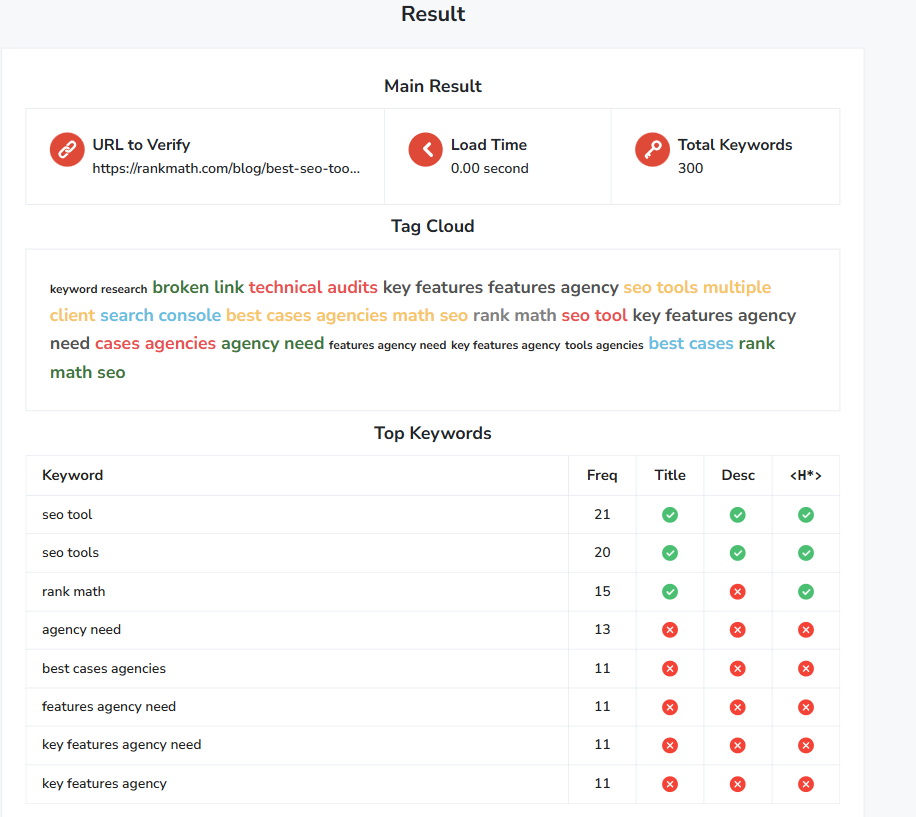Click the Desc red cross in agency need row

pyautogui.click(x=738, y=630)
